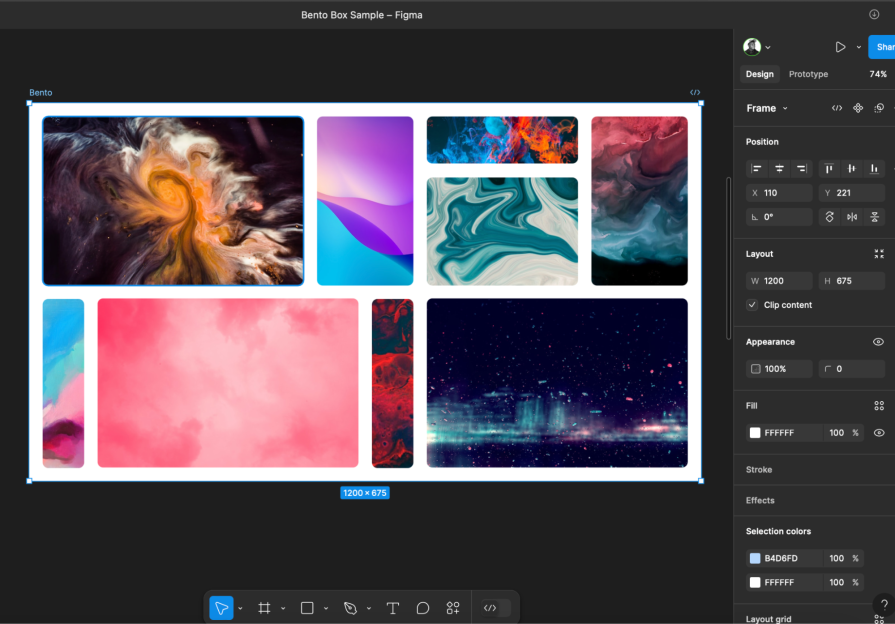Click Align left in Position section
Viewport: 895px width, 624px height.
pyautogui.click(x=757, y=169)
